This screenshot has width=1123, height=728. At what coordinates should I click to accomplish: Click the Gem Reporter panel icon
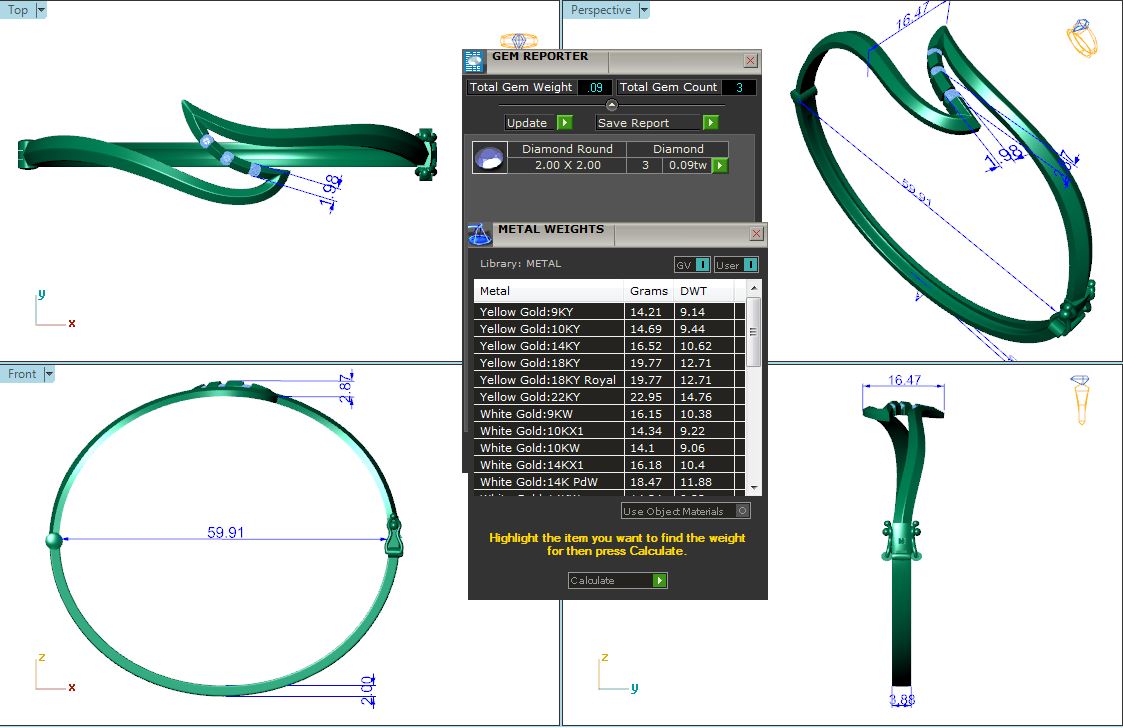tap(474, 60)
